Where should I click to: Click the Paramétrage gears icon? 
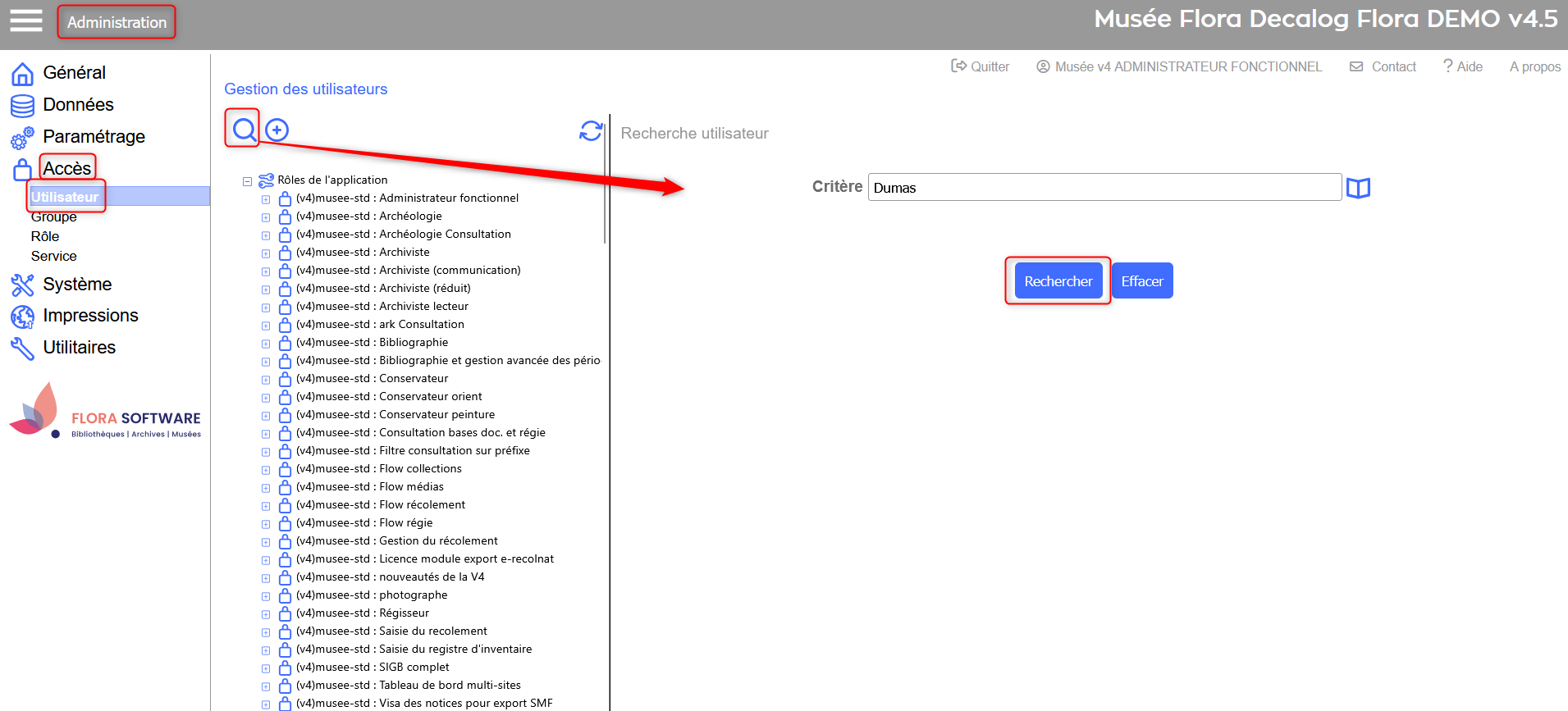22,138
